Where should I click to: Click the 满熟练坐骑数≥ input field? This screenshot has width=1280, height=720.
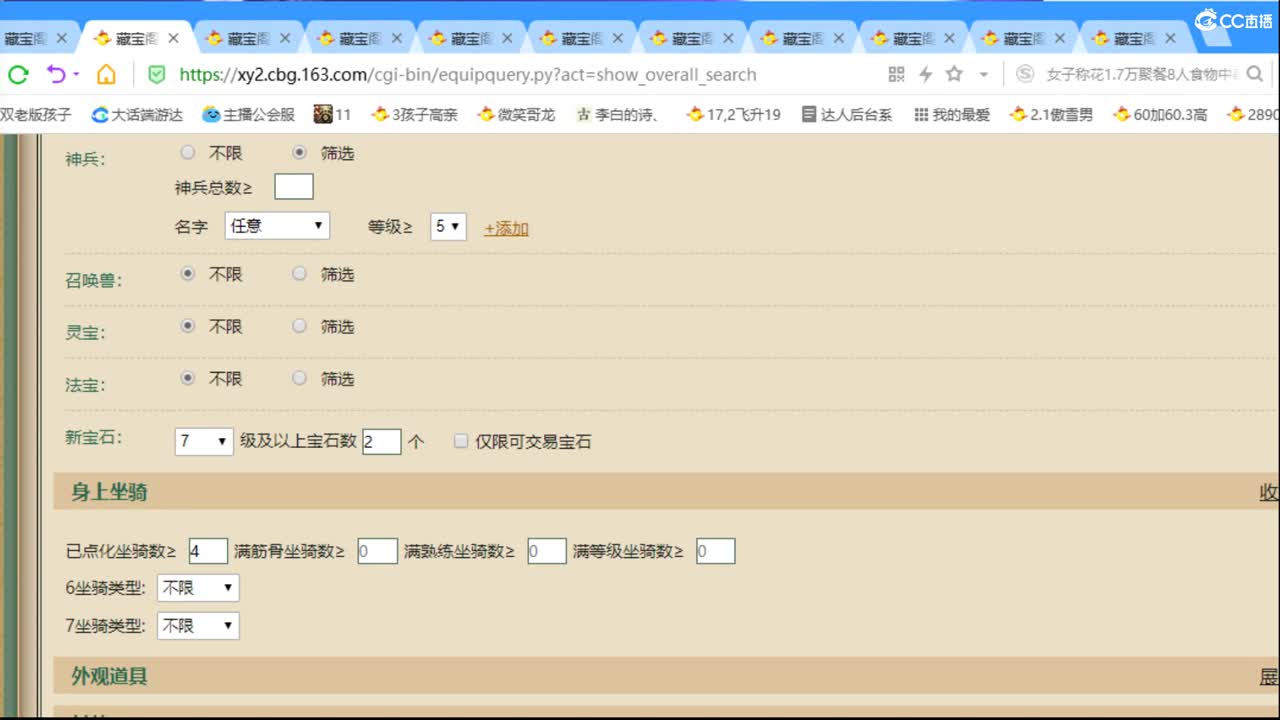tap(547, 551)
